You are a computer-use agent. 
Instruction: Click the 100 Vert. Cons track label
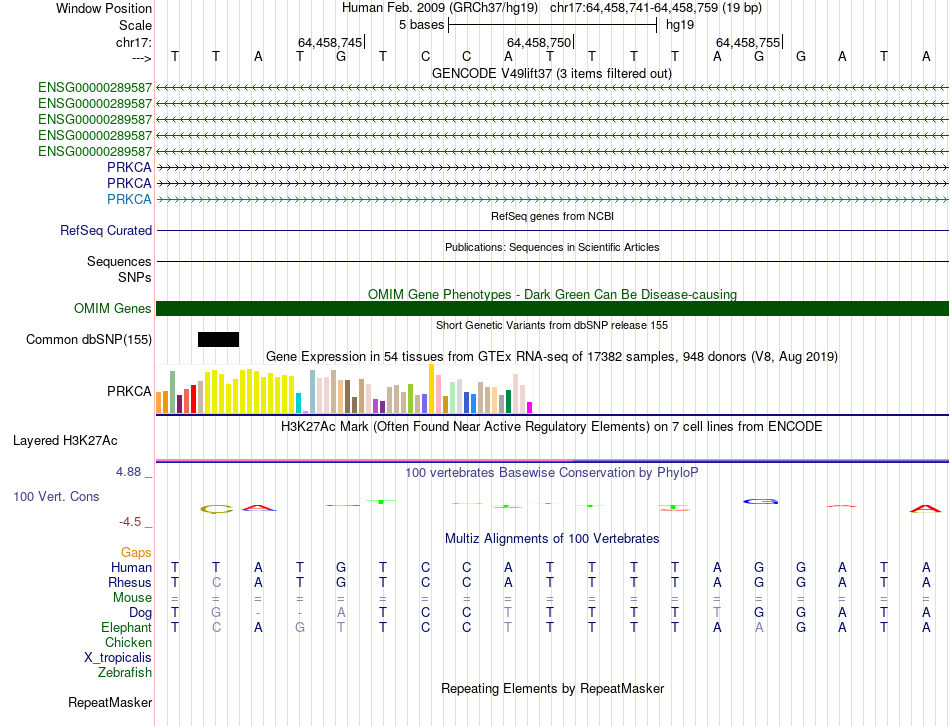[x=56, y=496]
